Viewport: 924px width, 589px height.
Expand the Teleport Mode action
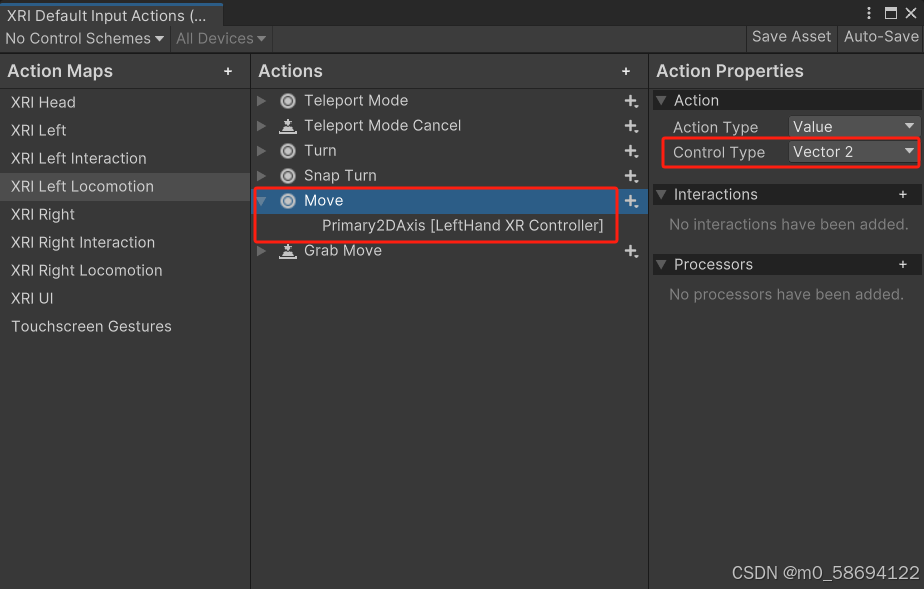[x=261, y=100]
